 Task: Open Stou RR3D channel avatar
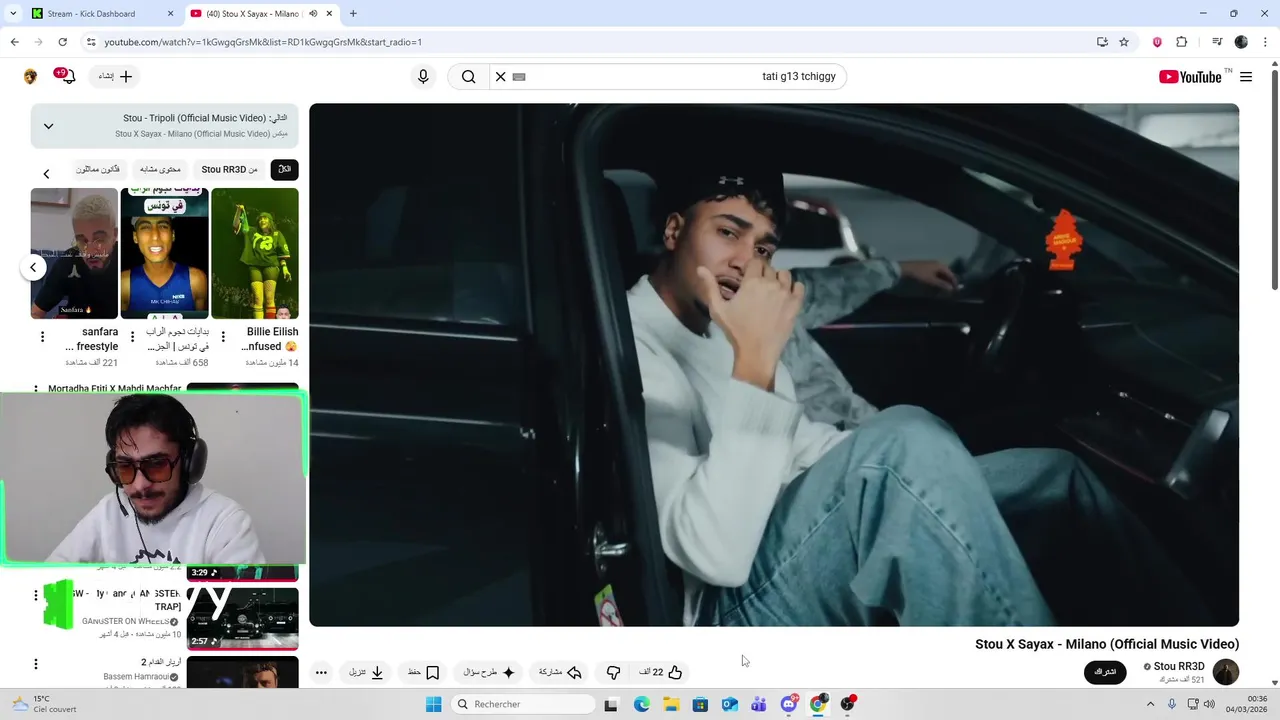point(1225,672)
